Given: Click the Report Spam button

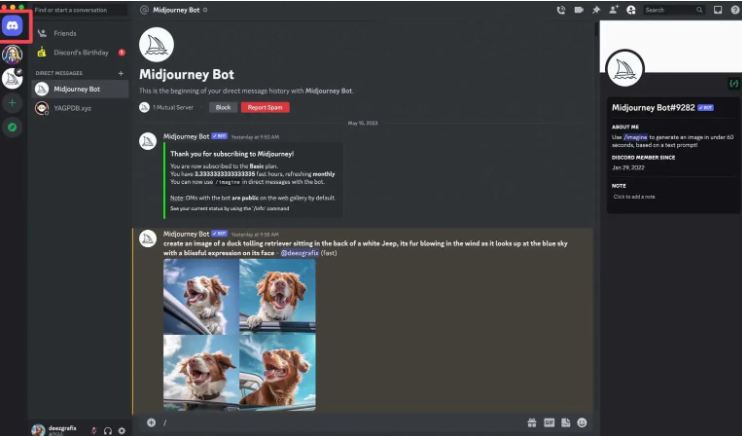Looking at the screenshot, I should pyautogui.click(x=264, y=107).
